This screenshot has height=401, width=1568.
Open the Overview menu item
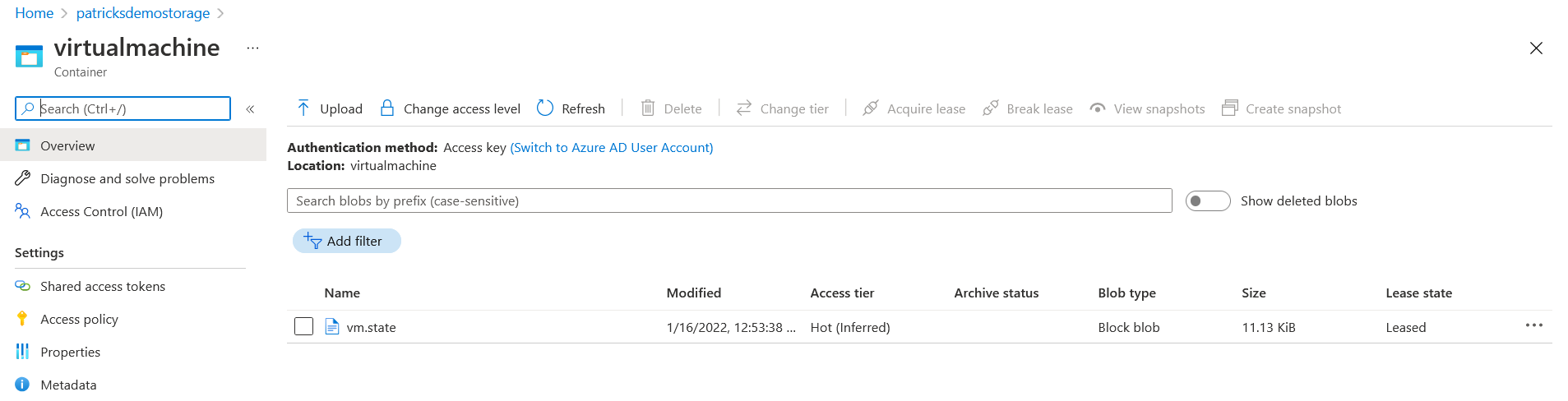coord(133,145)
